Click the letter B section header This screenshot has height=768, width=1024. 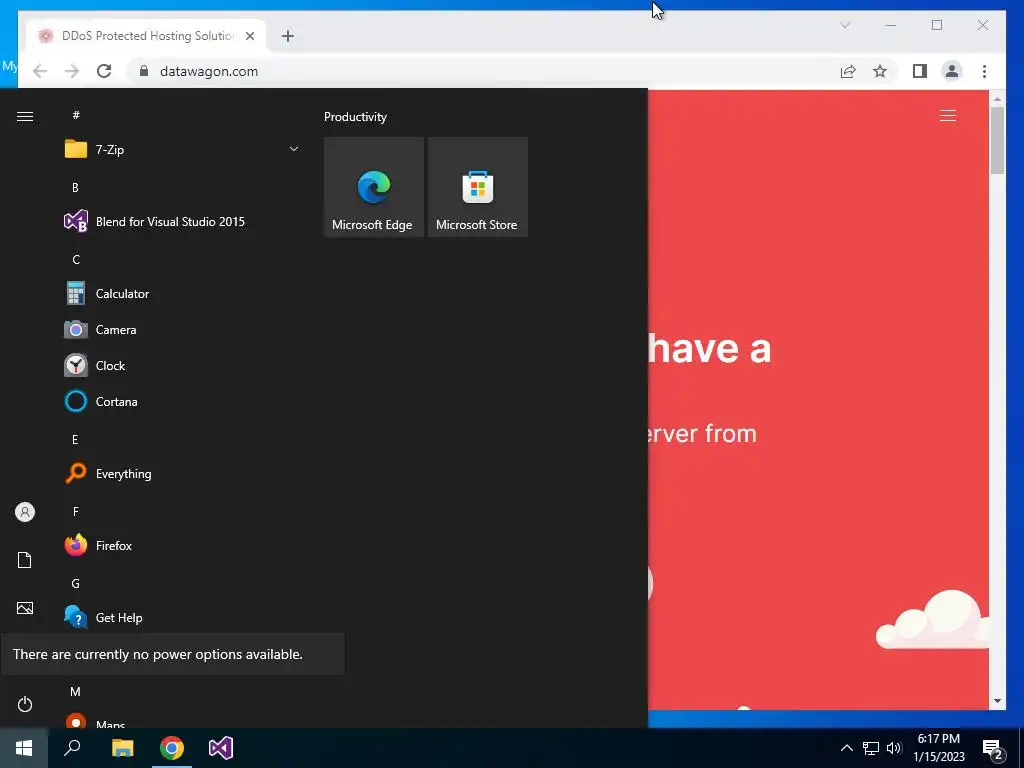(75, 187)
